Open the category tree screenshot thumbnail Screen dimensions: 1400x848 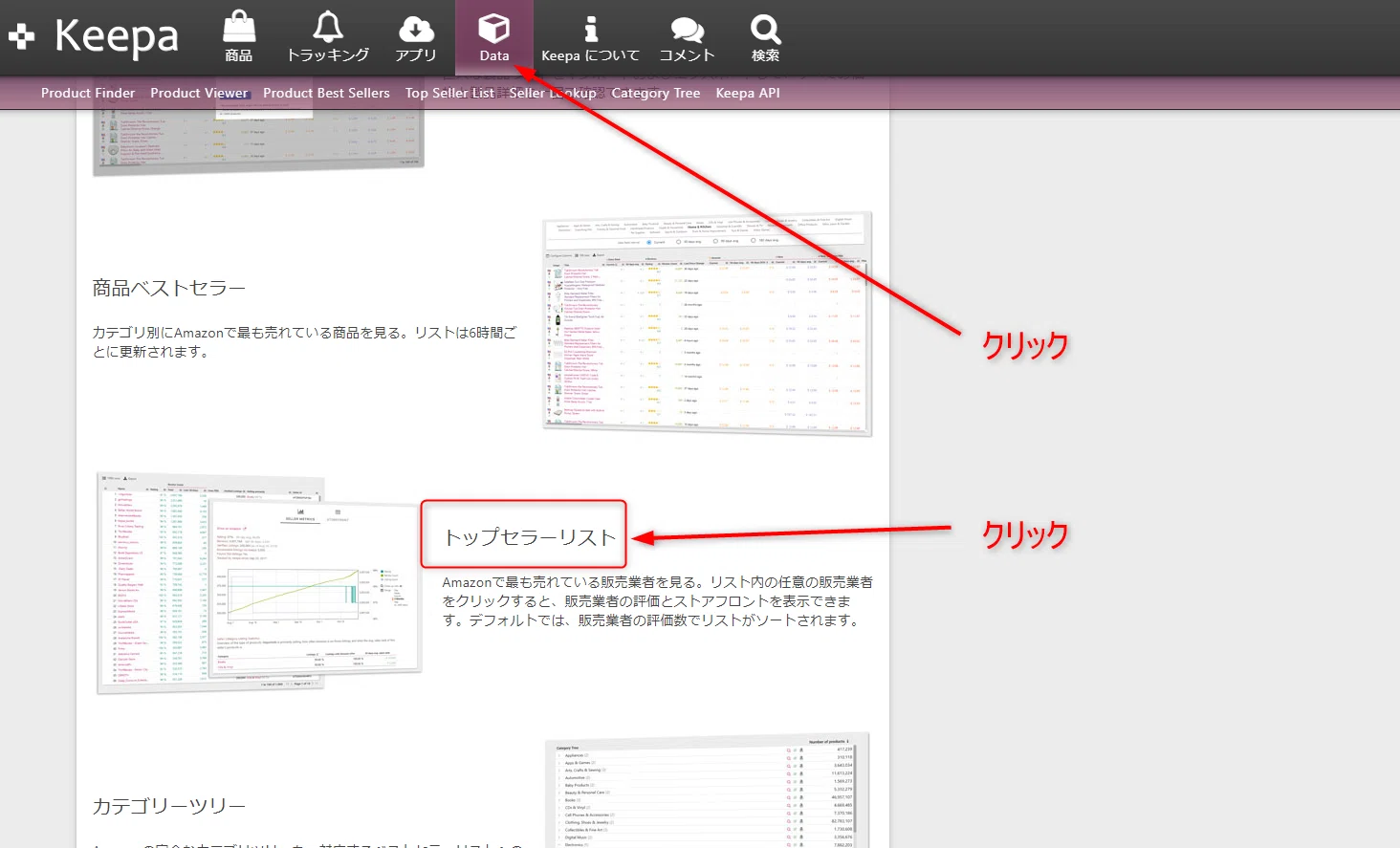point(708,791)
